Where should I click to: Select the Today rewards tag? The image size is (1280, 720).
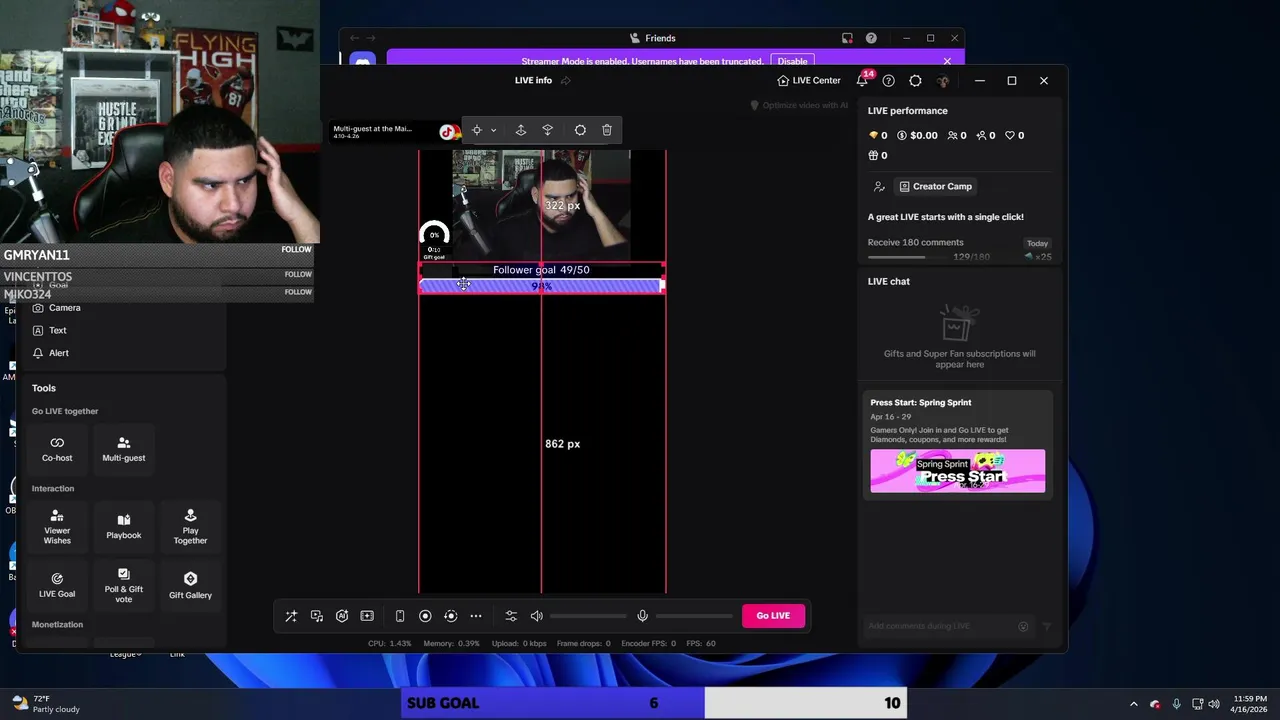tap(1038, 243)
